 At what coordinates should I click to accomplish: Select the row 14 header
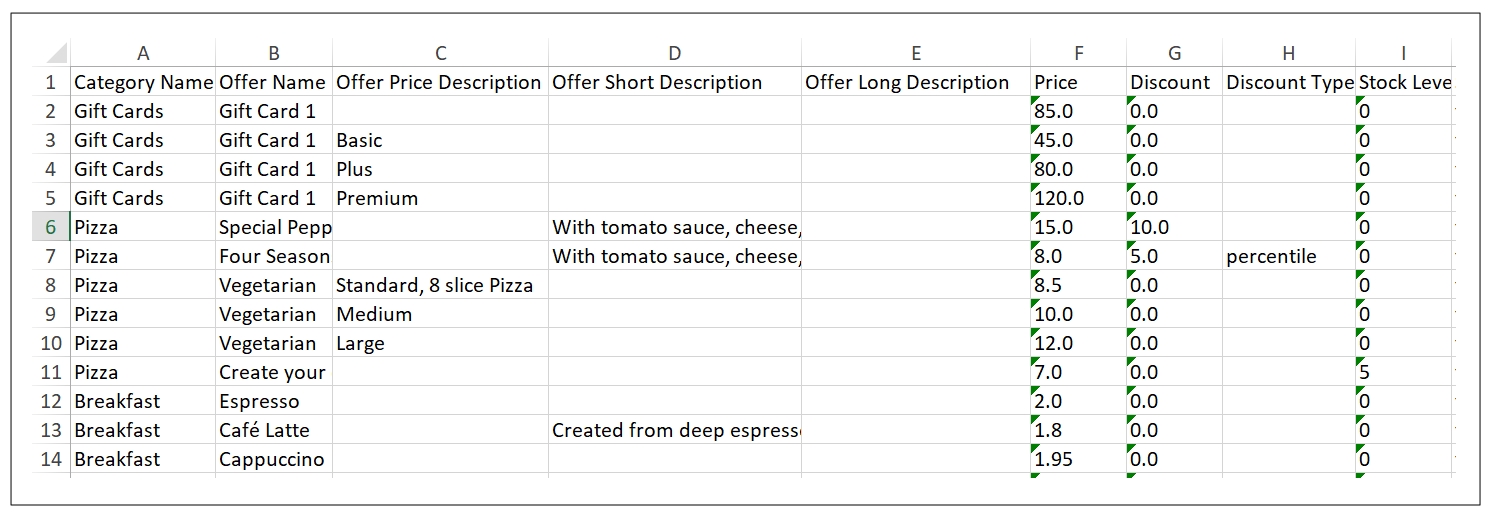click(51, 459)
